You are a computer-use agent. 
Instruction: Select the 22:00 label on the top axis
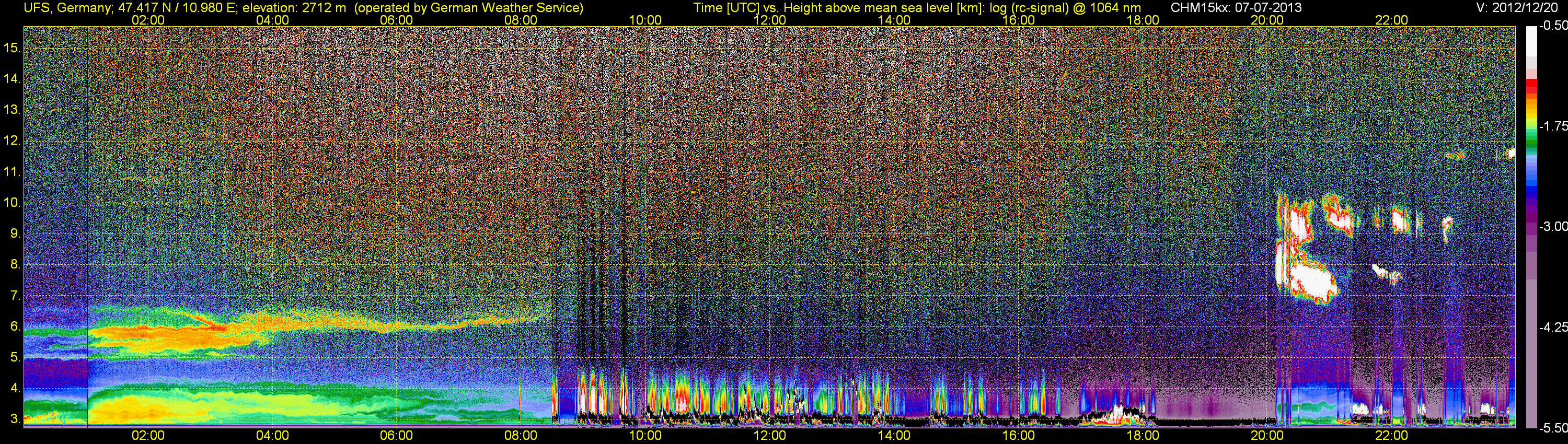tap(1391, 20)
